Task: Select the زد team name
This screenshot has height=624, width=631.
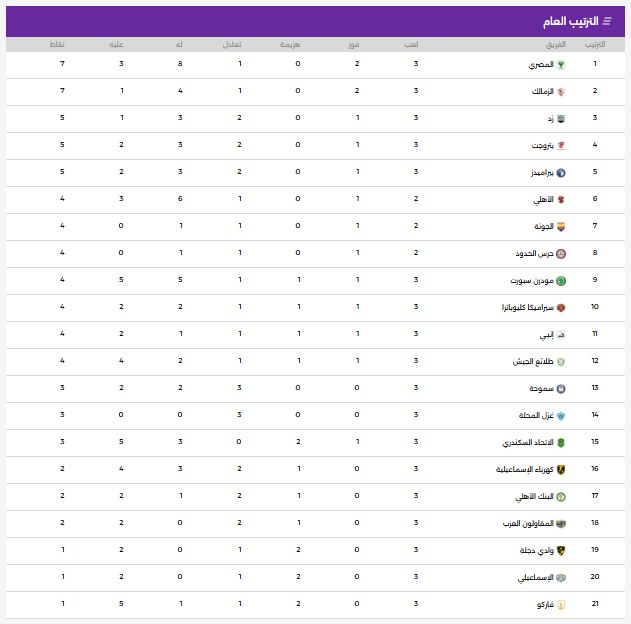Action: 551,119
